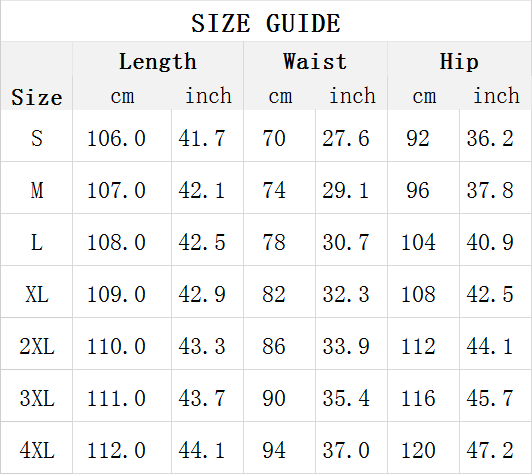This screenshot has height=474, width=532.
Task: Click the 47.2 hip inch cell
Action: pyautogui.click(x=490, y=451)
